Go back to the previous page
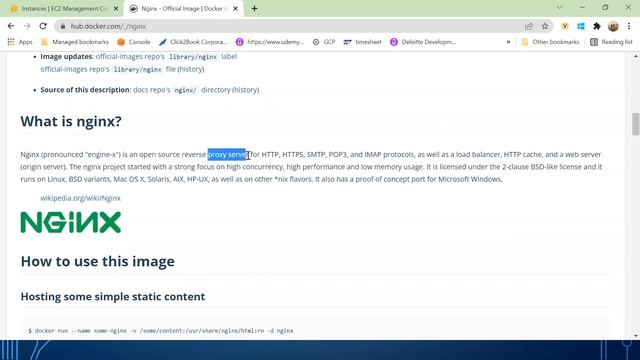This screenshot has width=640, height=360. [x=11, y=26]
